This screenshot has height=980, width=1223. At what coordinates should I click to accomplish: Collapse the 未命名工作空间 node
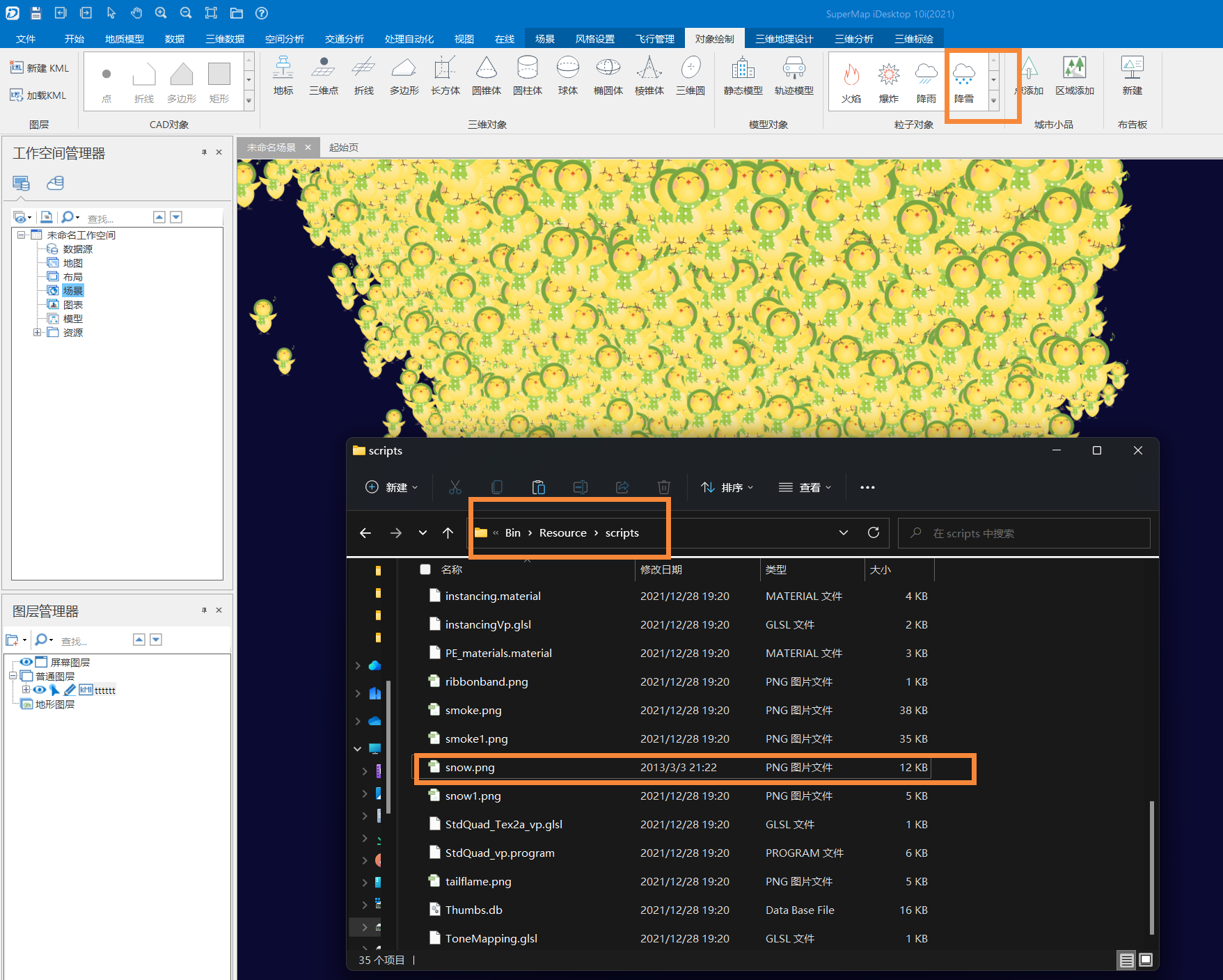point(22,235)
